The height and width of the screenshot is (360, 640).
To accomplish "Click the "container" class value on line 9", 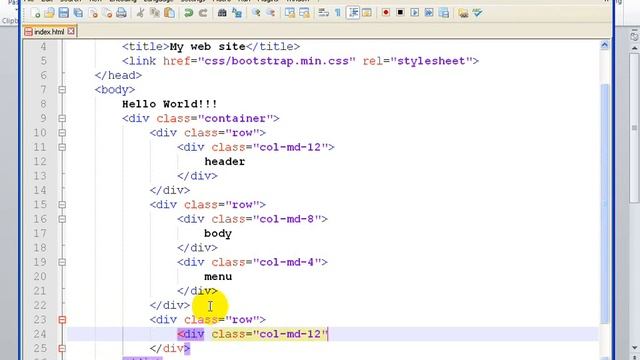I will [235, 118].
